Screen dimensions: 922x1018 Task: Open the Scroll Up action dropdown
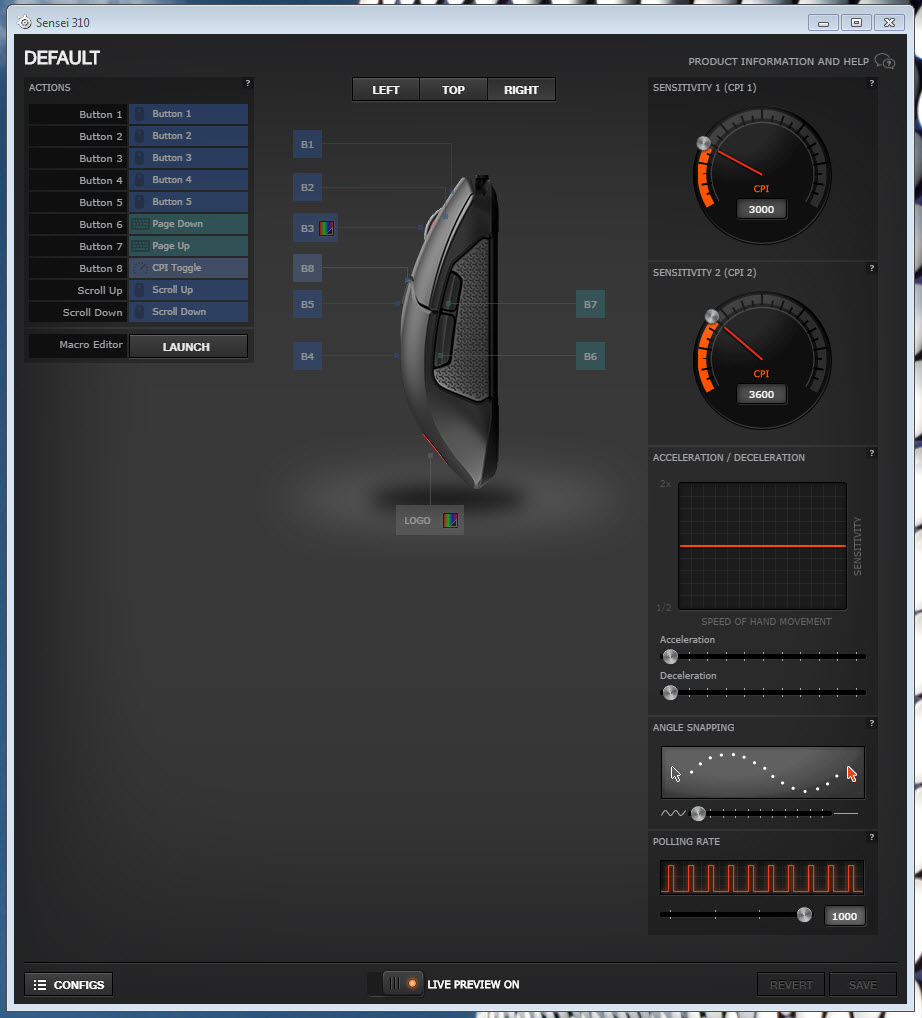pyautogui.click(x=188, y=290)
